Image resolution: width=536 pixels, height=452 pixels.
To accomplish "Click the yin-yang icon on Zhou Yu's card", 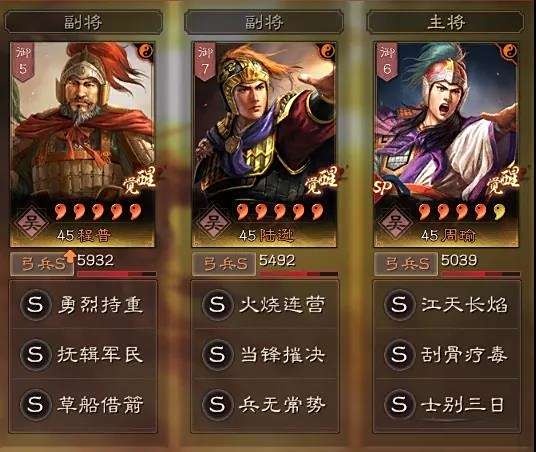I will (510, 52).
